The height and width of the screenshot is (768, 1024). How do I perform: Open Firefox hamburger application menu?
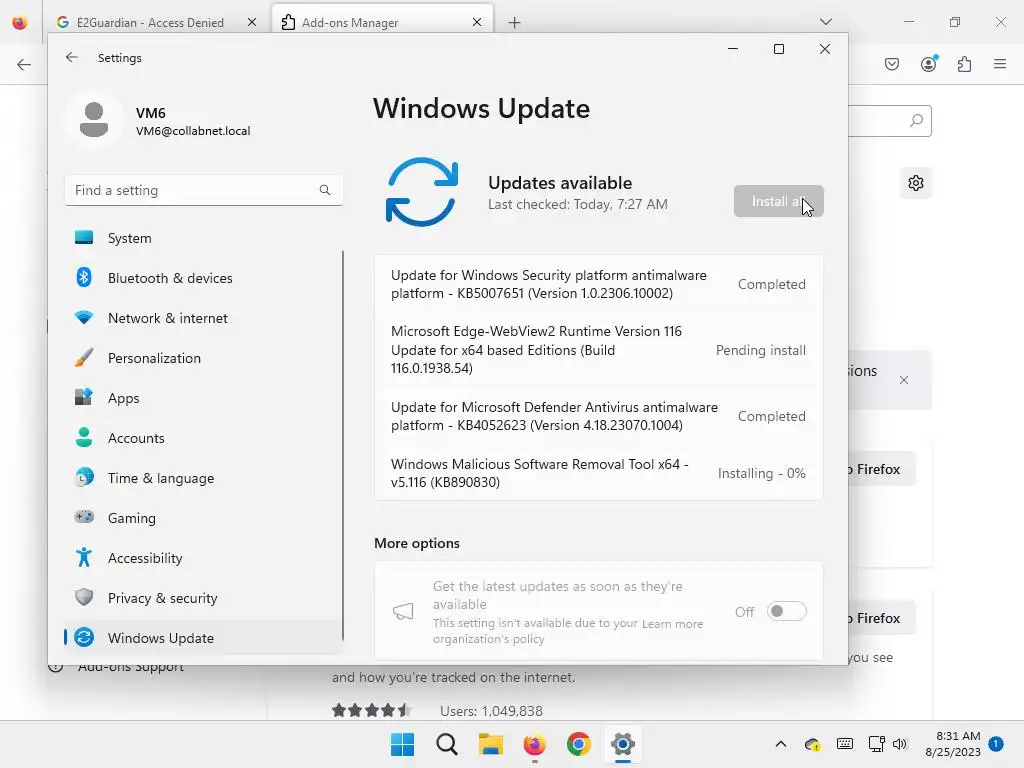[1000, 64]
